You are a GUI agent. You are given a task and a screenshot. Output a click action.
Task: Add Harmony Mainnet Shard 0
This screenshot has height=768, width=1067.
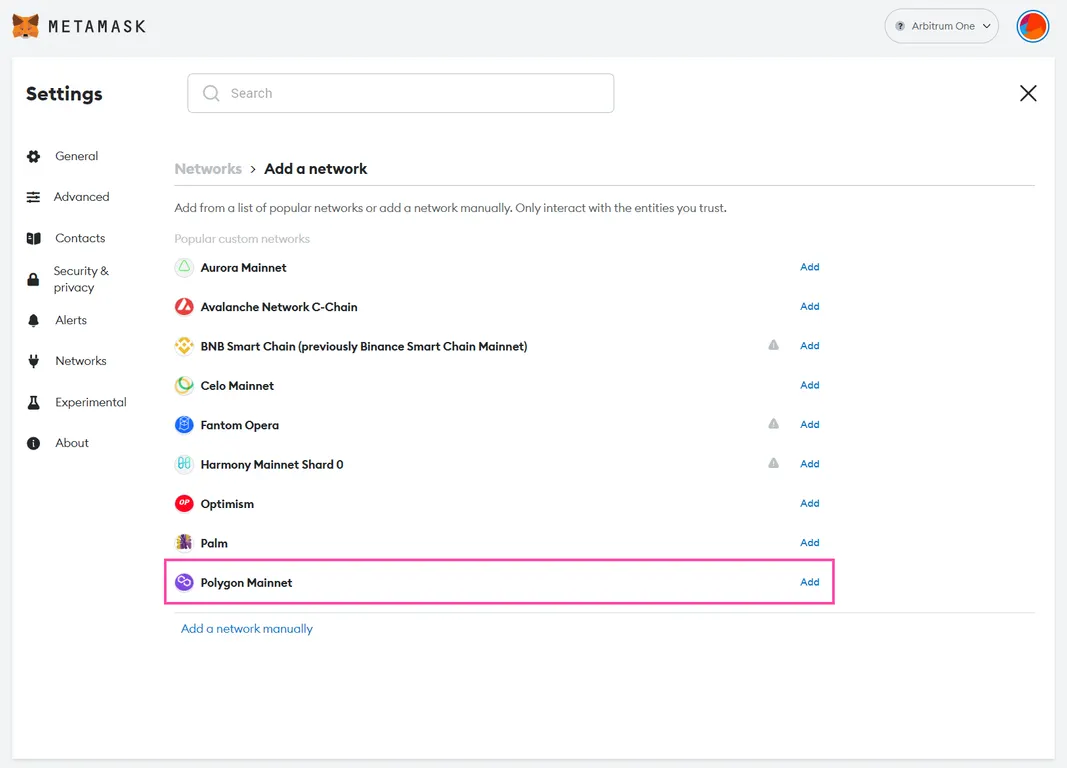pyautogui.click(x=809, y=464)
